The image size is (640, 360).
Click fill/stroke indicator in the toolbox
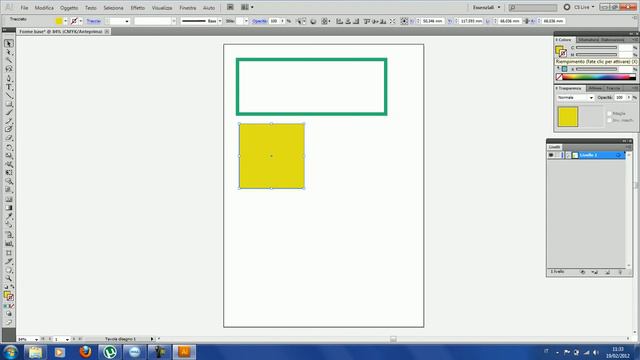(9, 296)
